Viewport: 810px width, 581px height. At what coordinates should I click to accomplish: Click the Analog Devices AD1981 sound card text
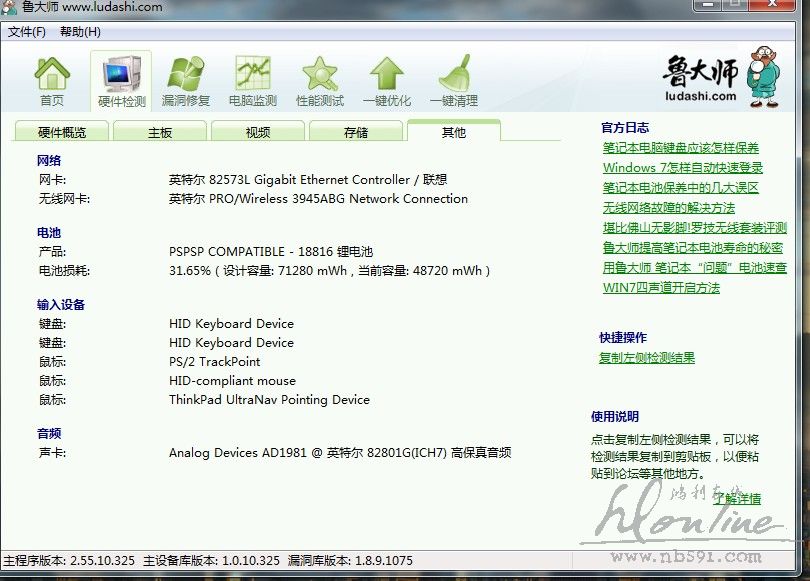(x=340, y=453)
